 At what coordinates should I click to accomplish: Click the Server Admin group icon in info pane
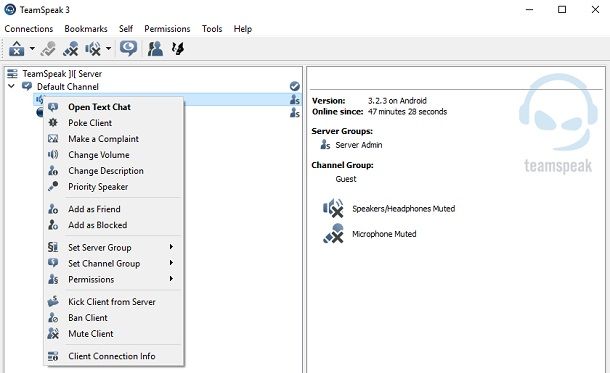coord(325,145)
